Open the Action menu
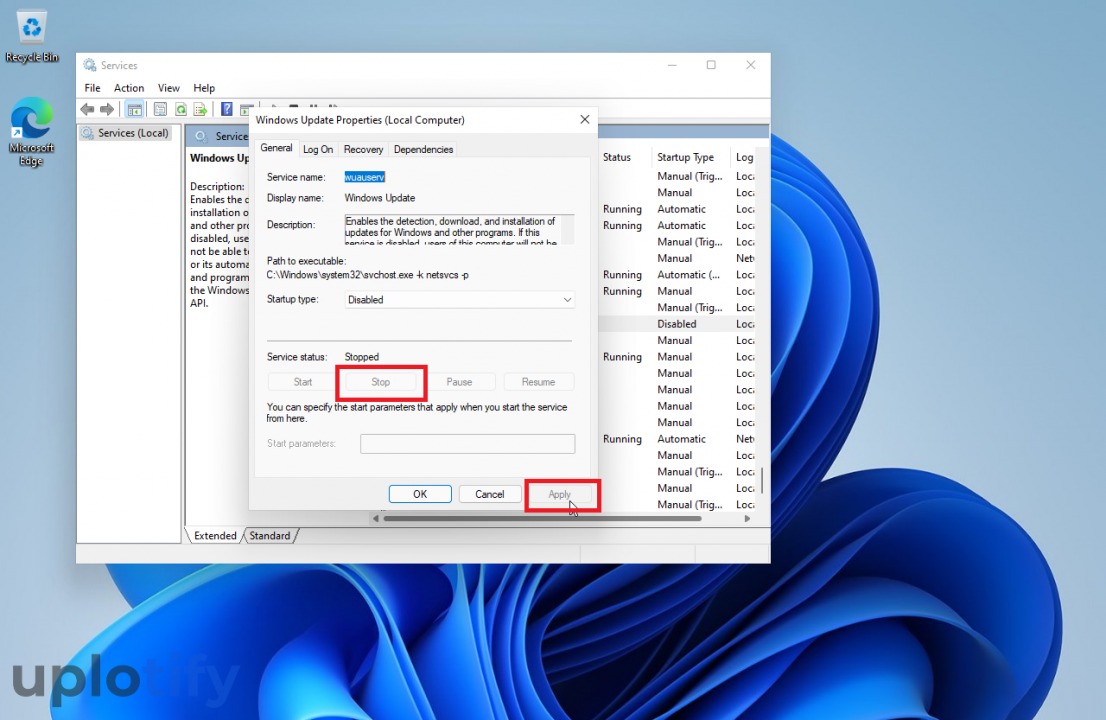Image resolution: width=1106 pixels, height=720 pixels. point(129,88)
